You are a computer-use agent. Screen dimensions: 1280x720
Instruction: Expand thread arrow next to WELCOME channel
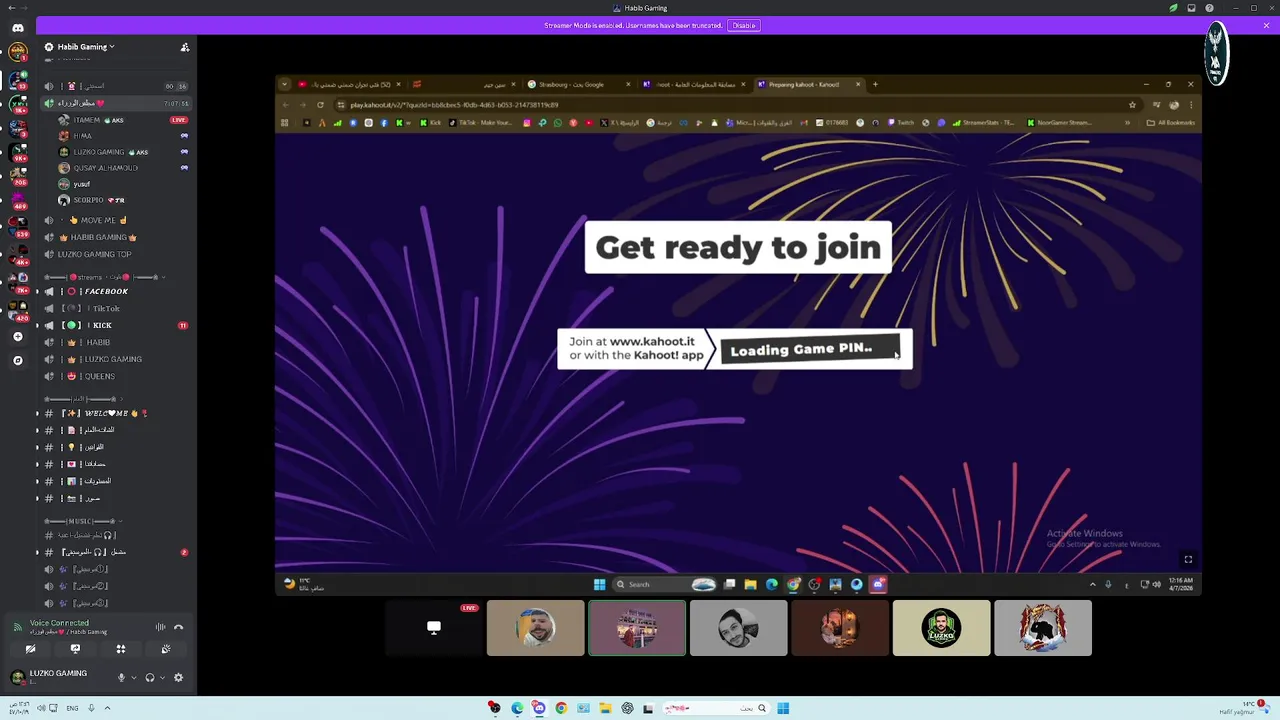click(38, 413)
